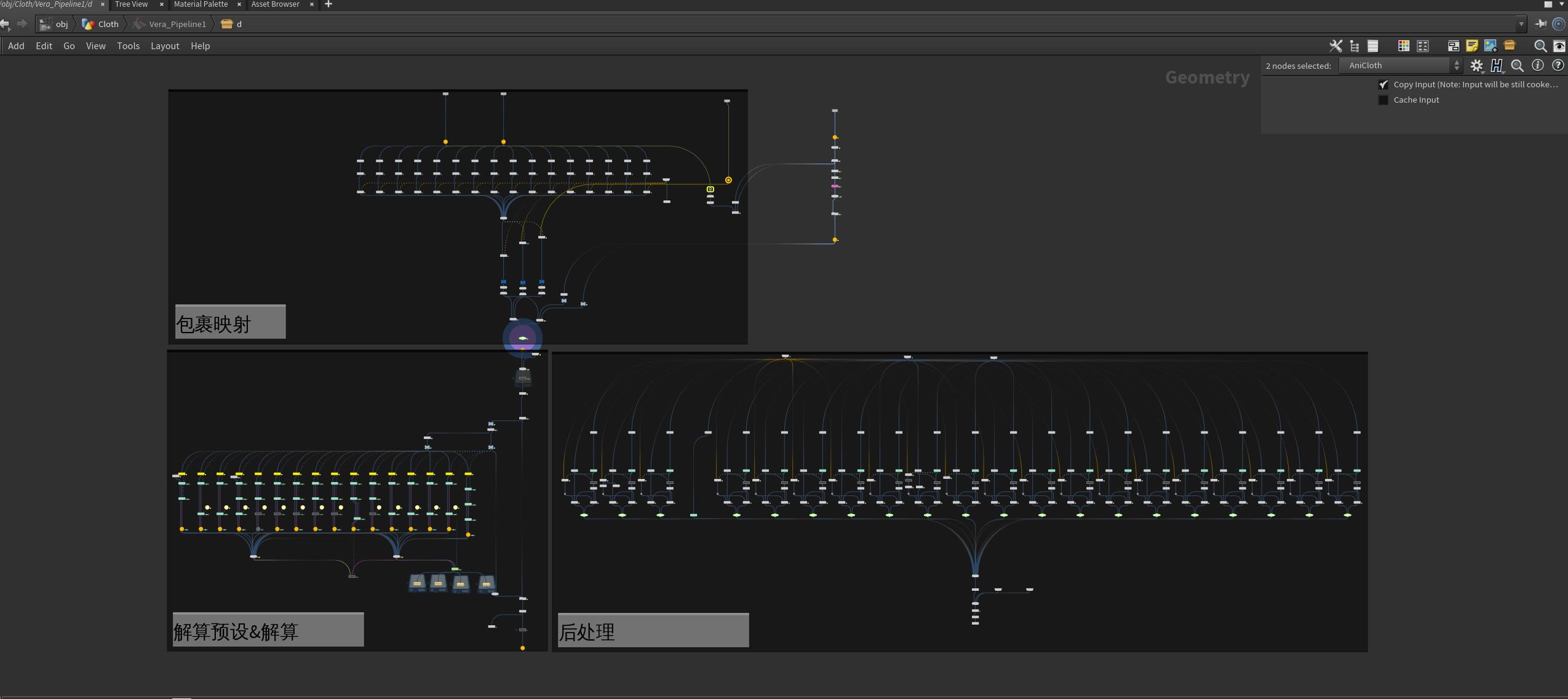
Task: Add a sticky note to the network
Action: 1471,46
